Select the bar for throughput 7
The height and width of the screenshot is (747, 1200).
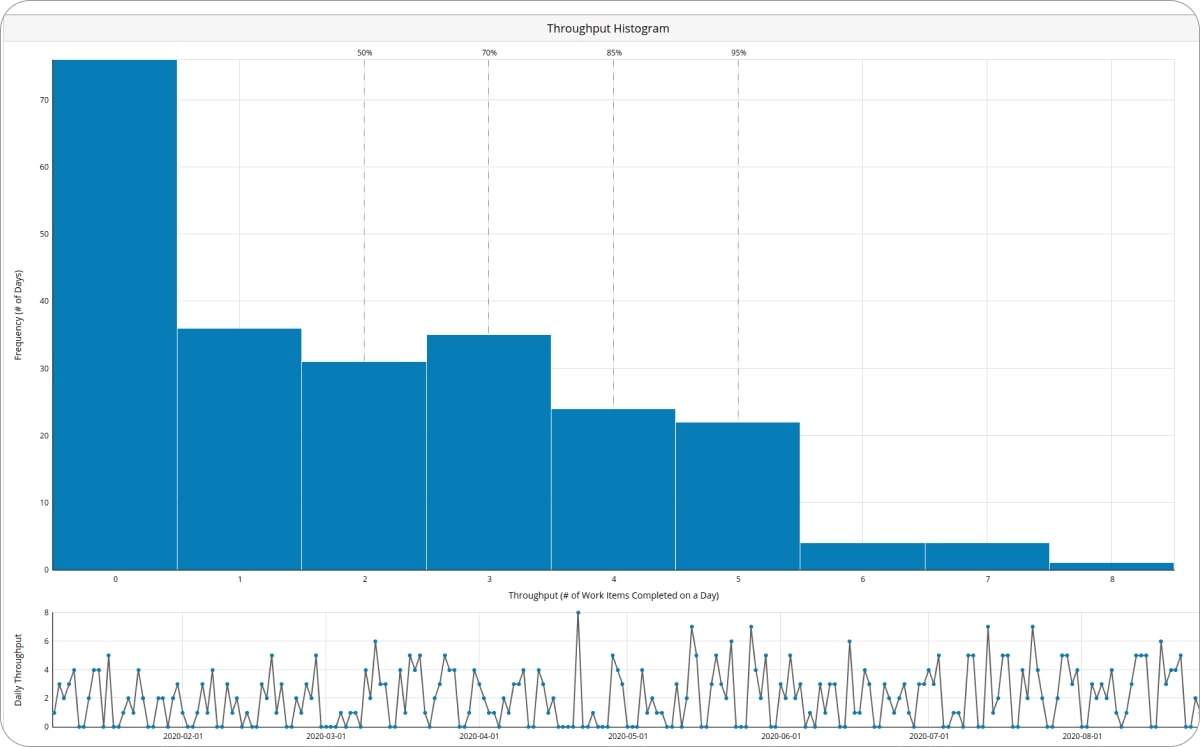(x=986, y=557)
